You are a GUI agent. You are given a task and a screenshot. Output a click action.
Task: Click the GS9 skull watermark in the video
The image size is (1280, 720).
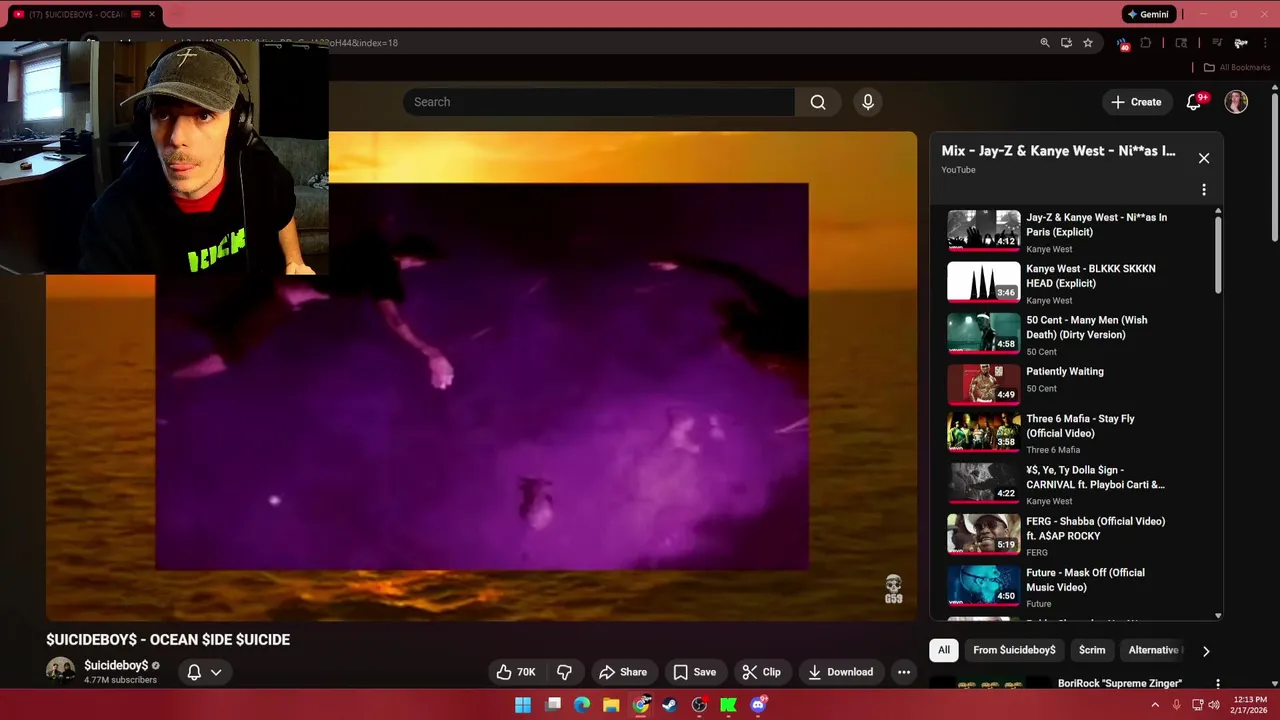pyautogui.click(x=893, y=589)
